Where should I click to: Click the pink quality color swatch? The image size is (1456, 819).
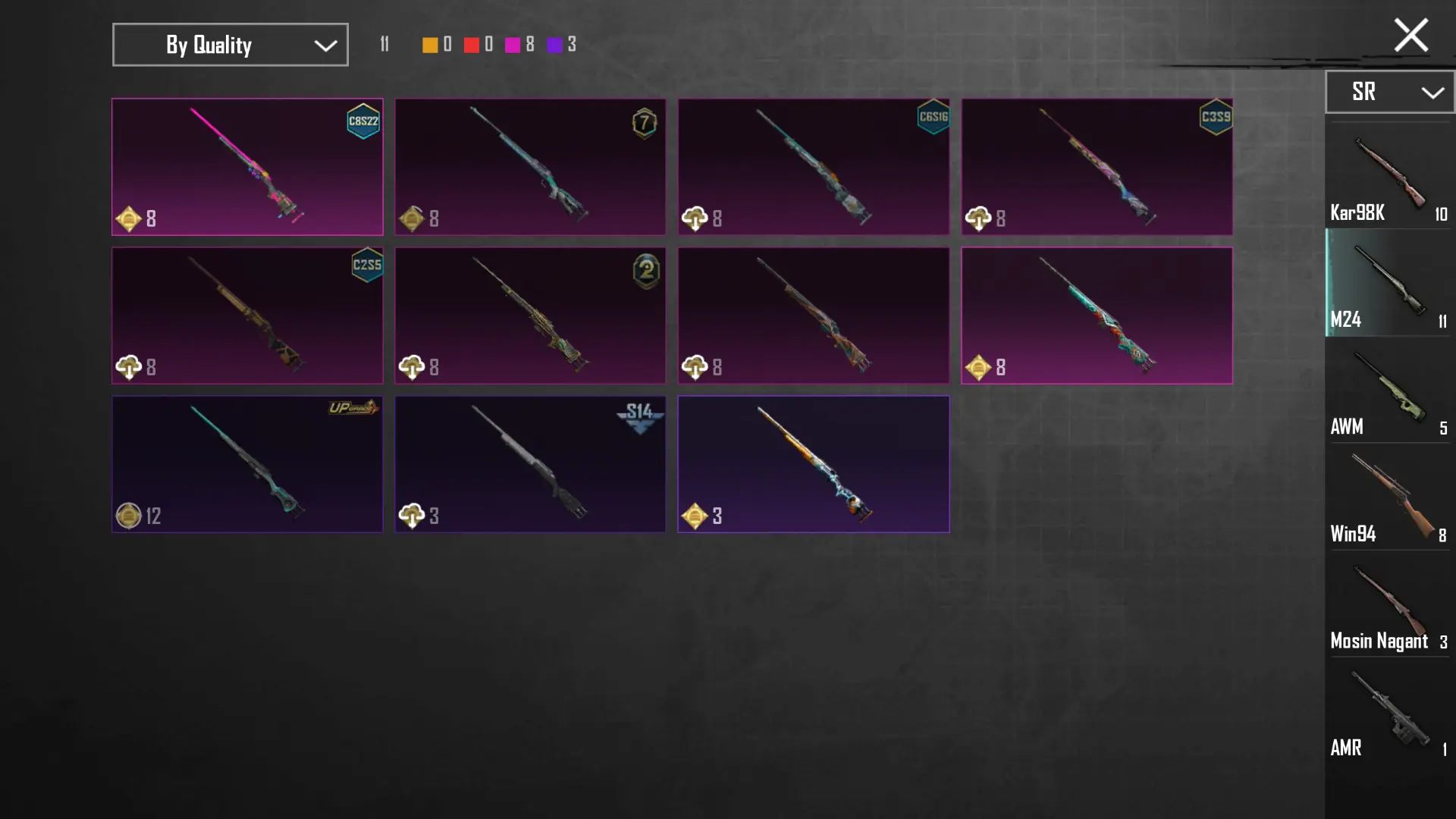click(x=513, y=45)
